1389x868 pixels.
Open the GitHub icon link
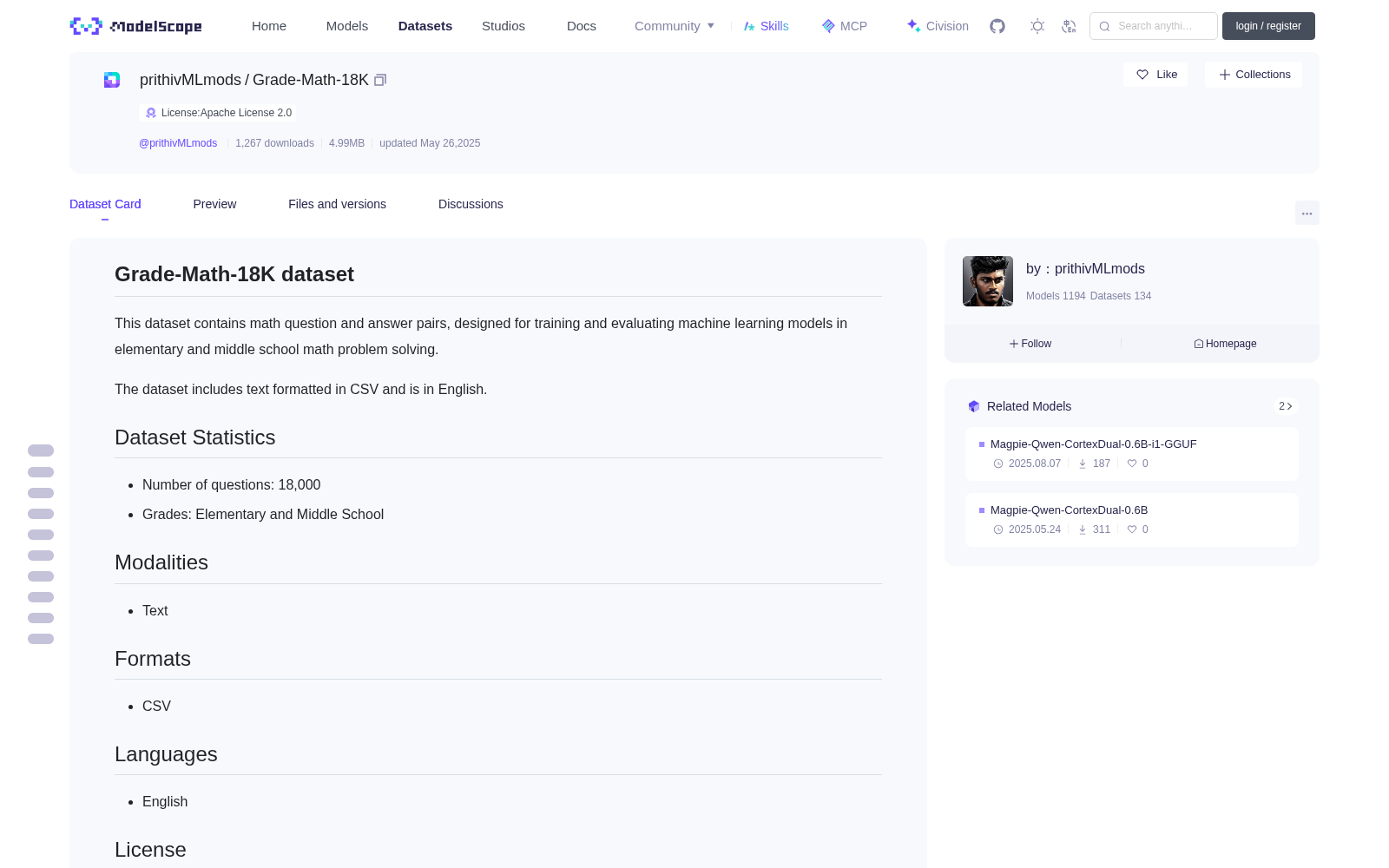[997, 26]
